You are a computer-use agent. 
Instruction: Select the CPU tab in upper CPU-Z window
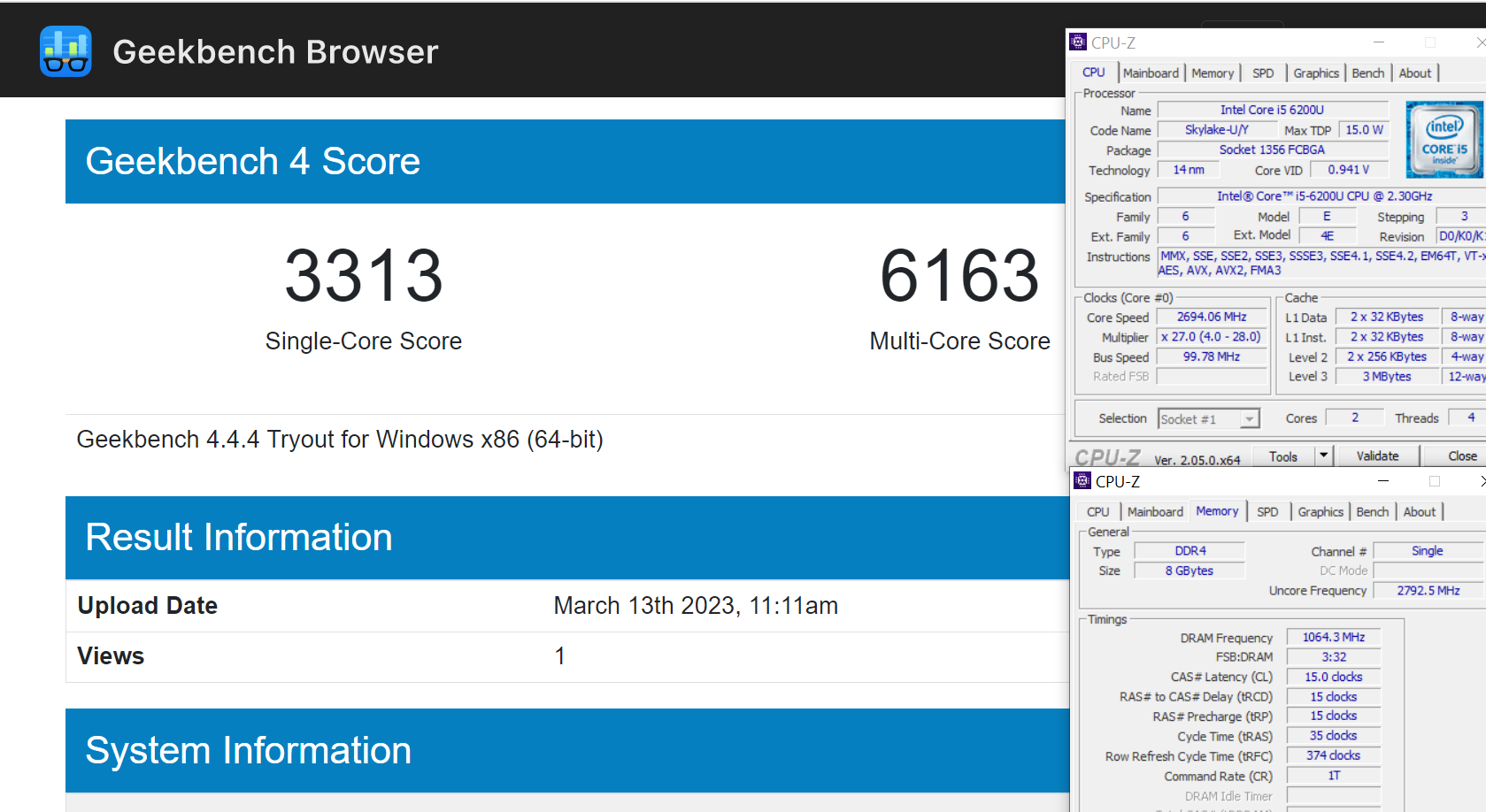click(1094, 73)
